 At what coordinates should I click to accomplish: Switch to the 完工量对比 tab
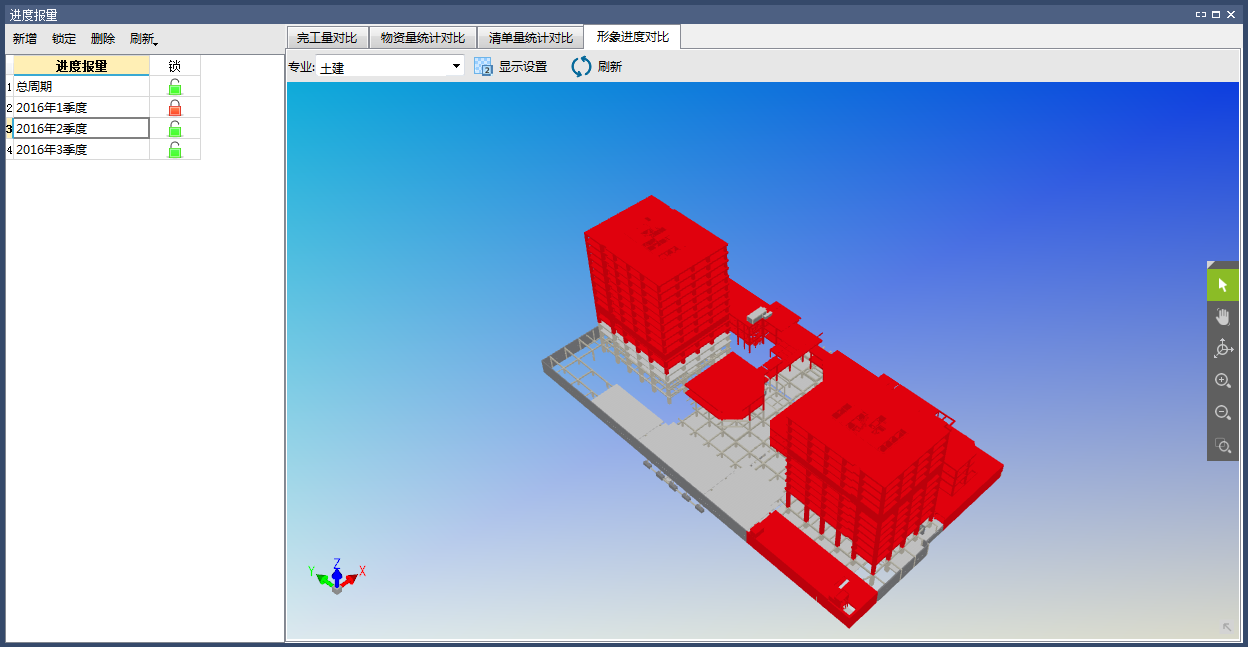coord(327,38)
